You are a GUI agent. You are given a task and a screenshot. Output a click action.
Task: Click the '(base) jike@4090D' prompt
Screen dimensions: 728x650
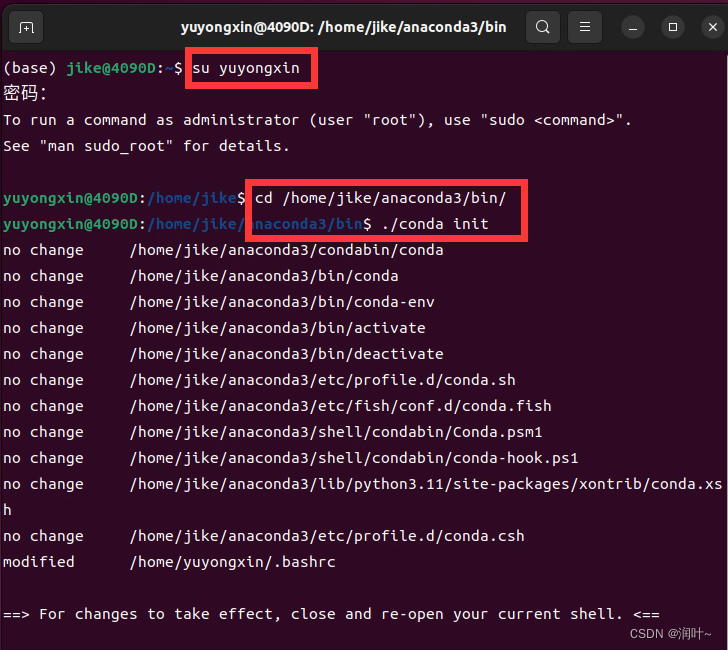pyautogui.click(x=93, y=68)
